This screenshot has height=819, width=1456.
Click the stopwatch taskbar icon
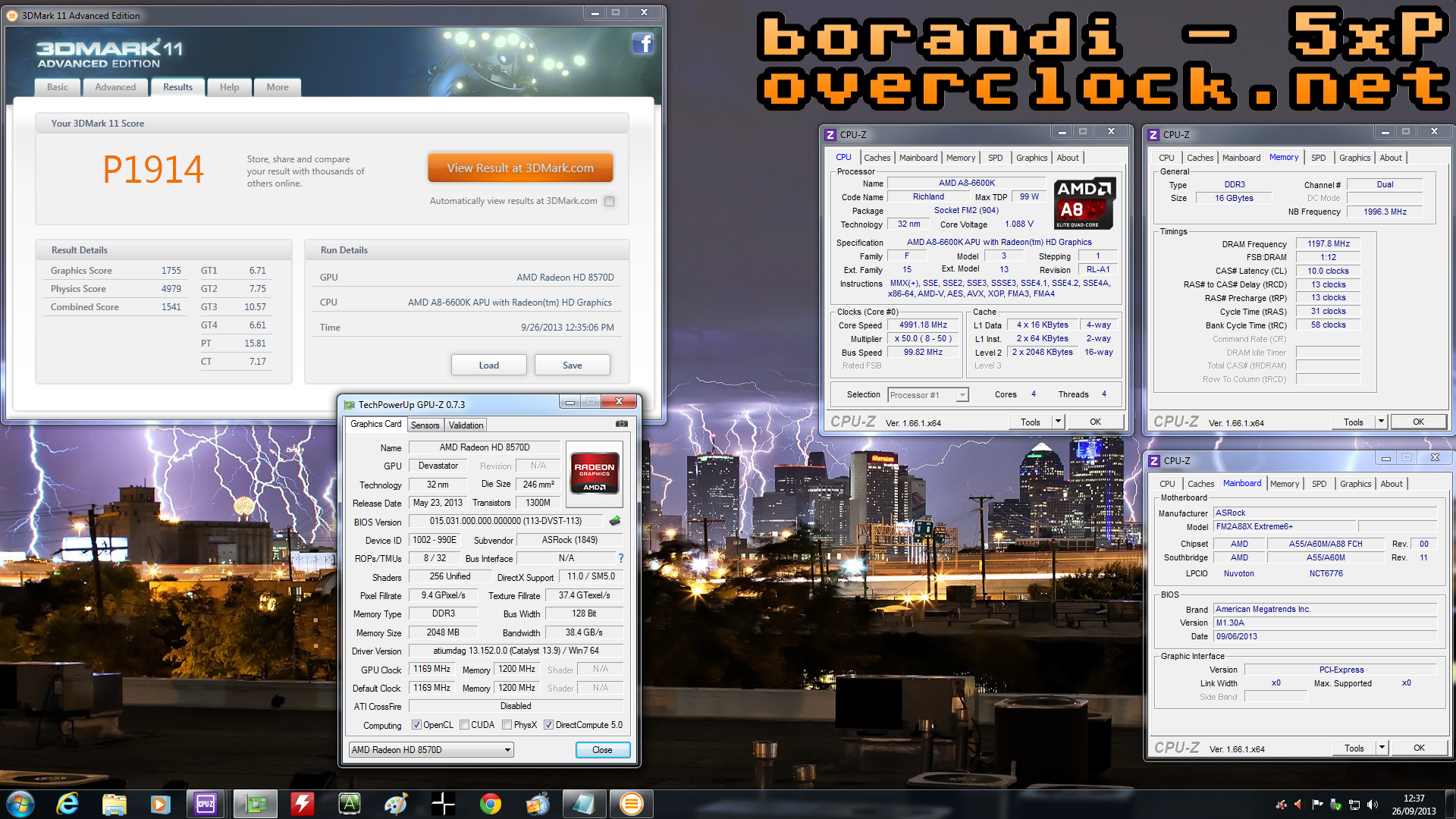[537, 804]
